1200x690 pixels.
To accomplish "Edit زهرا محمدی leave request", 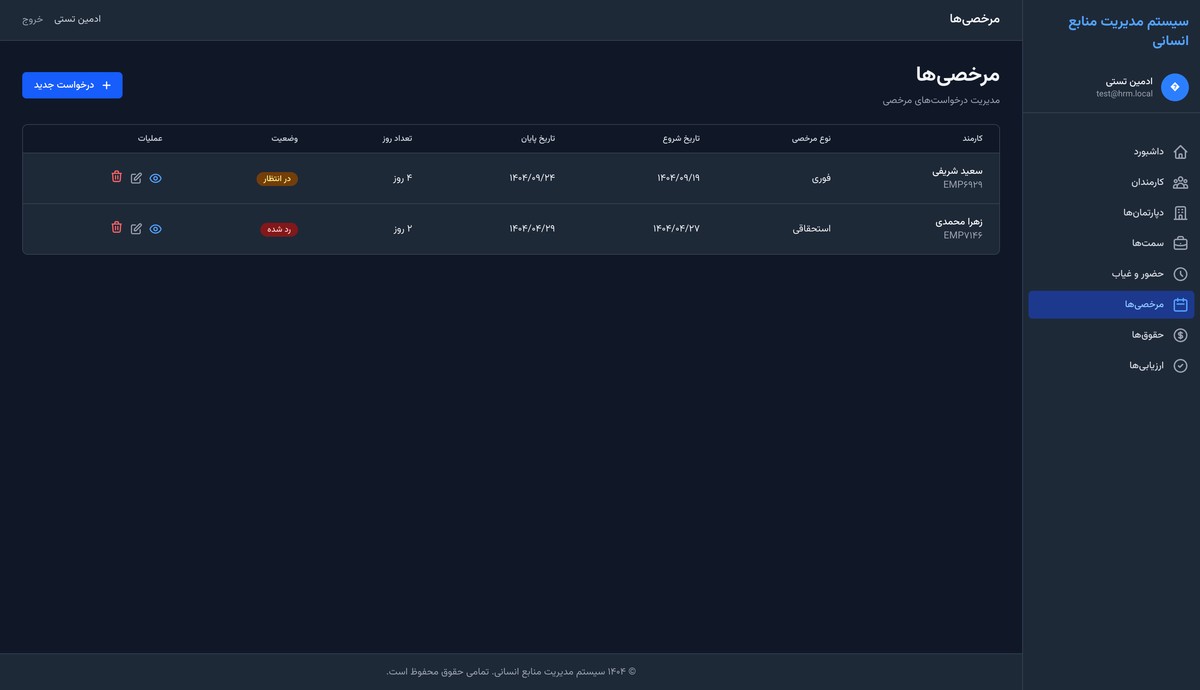I will click(136, 229).
